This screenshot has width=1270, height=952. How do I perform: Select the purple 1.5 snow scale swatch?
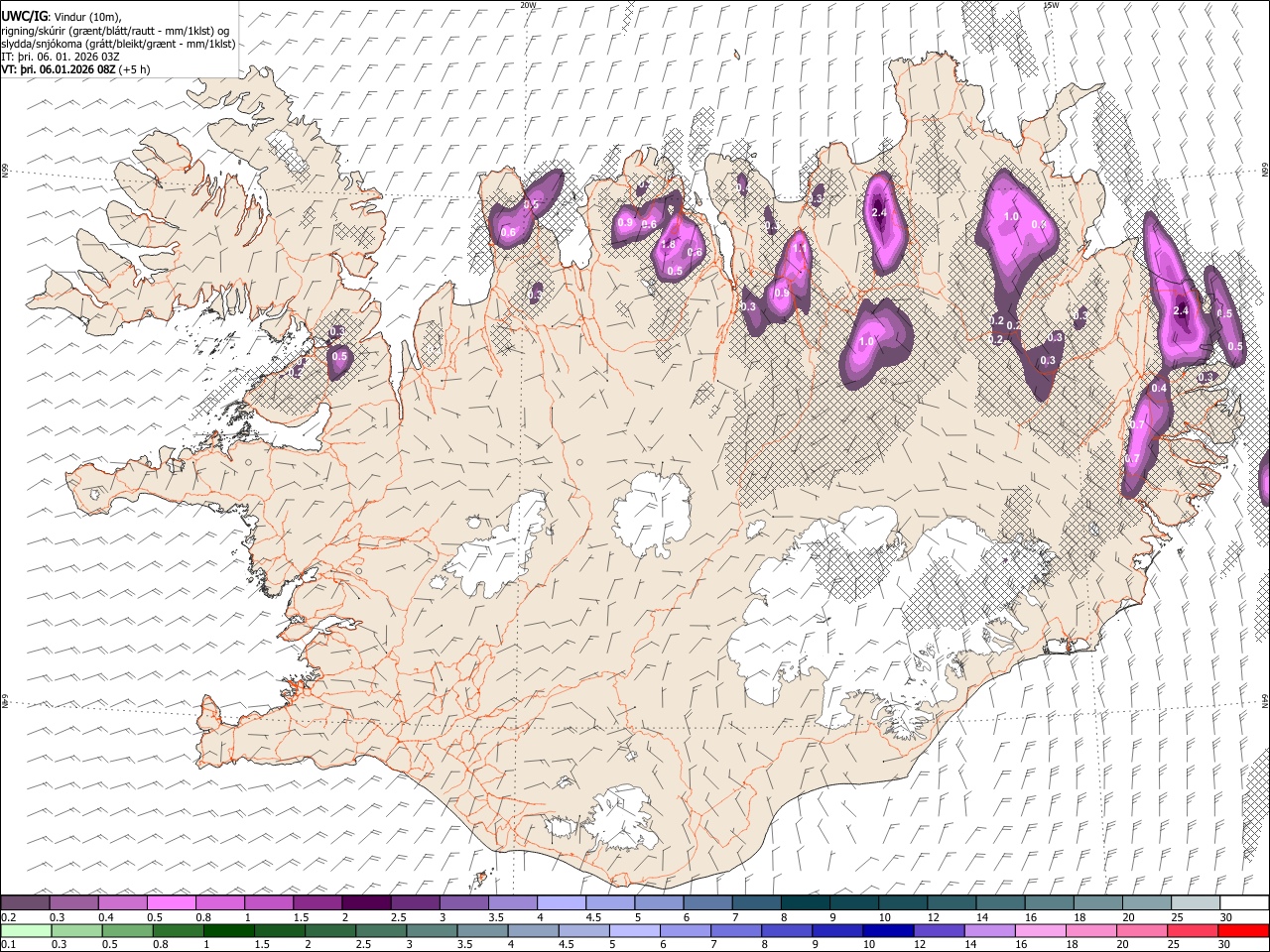(x=317, y=902)
